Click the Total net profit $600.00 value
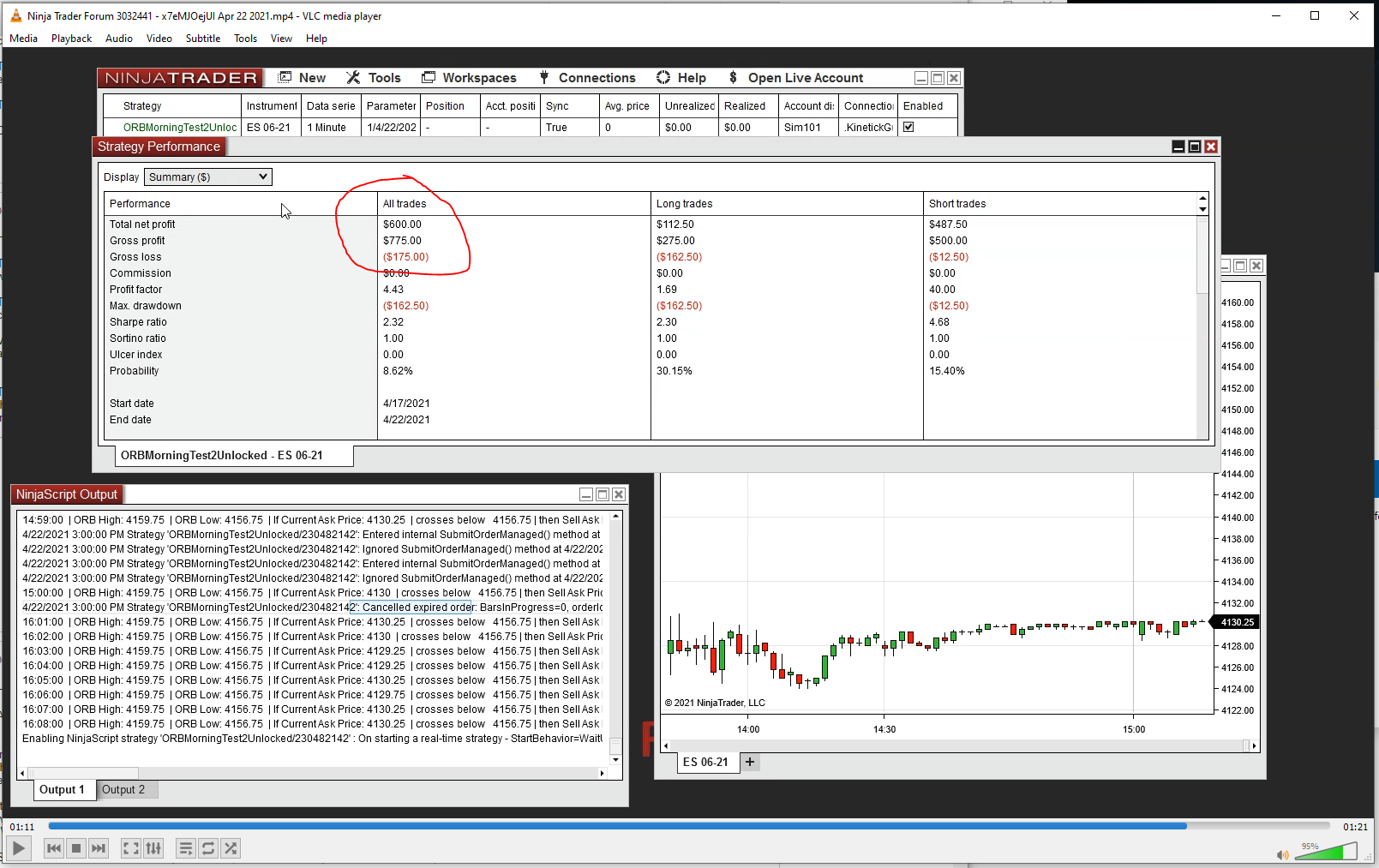This screenshot has width=1379, height=868. pyautogui.click(x=402, y=224)
